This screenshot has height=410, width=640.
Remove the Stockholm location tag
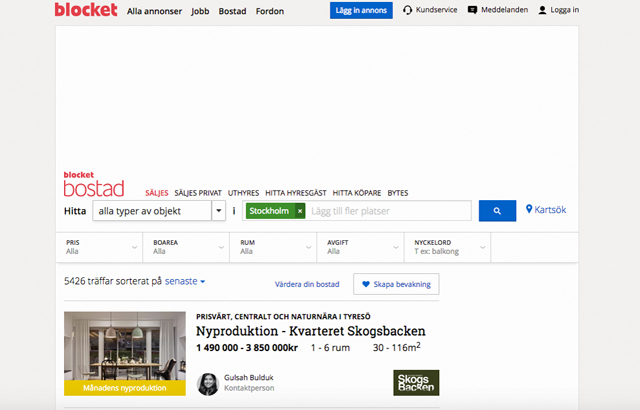coord(300,211)
